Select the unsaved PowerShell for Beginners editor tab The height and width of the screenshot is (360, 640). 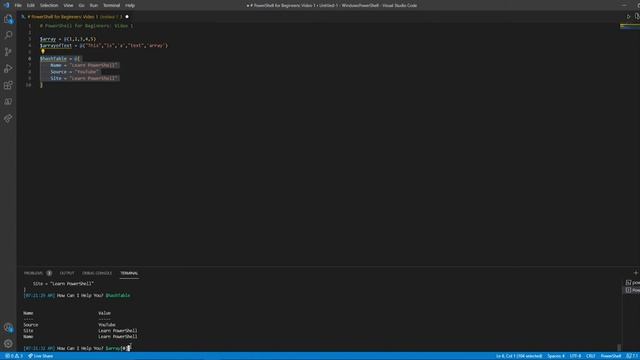[76, 17]
